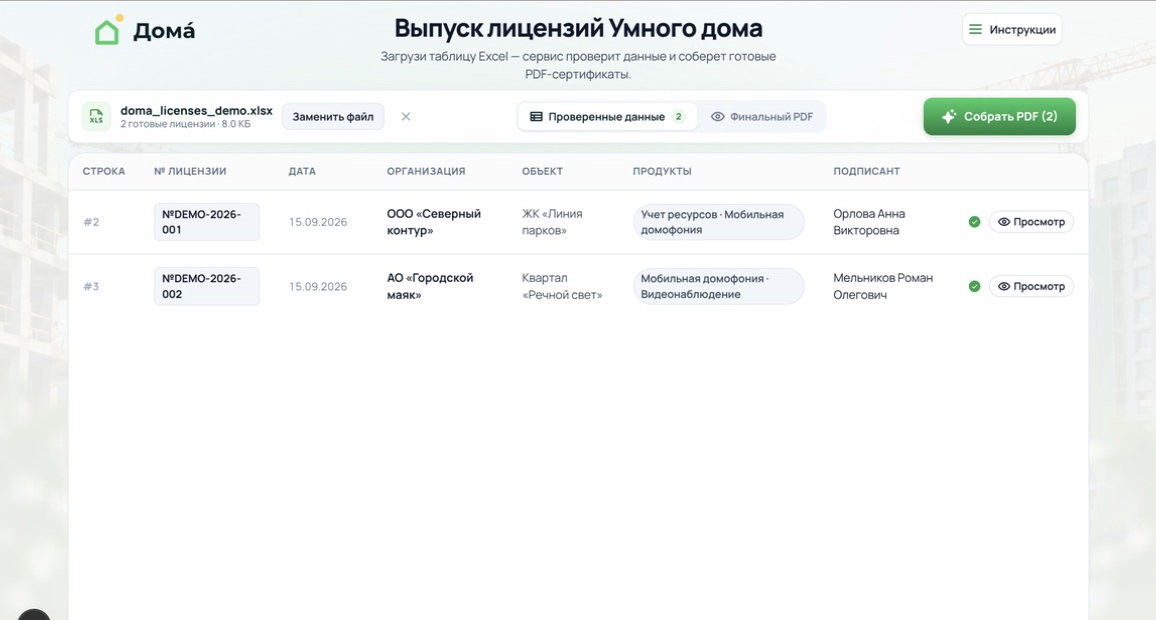Screen dimensions: 1156x620
Task: Click the ОБЪЕКТ column header
Action: [542, 171]
